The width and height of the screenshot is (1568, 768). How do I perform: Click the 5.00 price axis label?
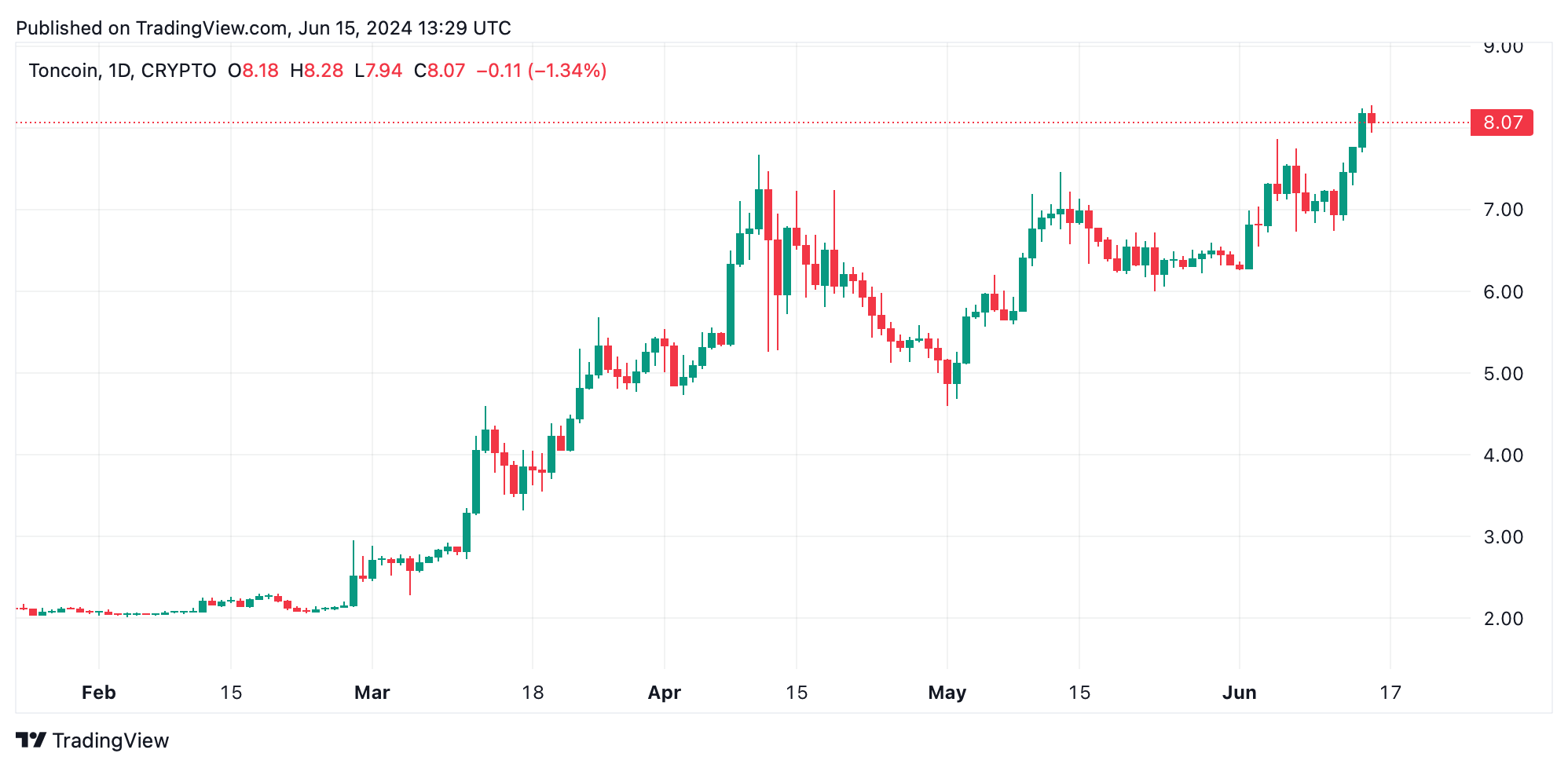(x=1503, y=374)
